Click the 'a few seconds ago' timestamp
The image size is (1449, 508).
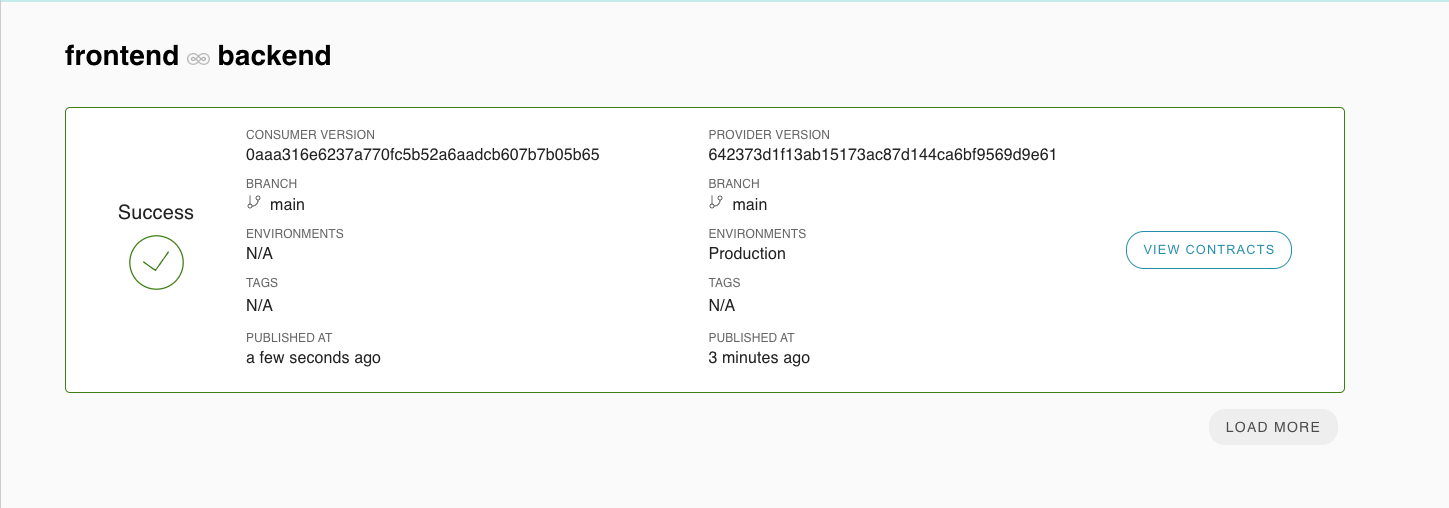313,358
